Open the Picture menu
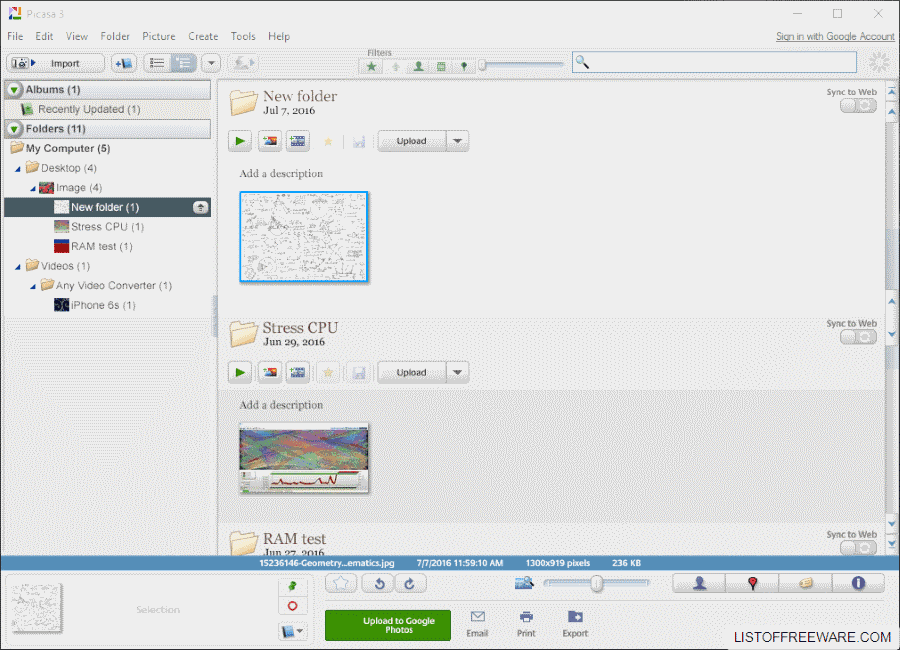Viewport: 900px width, 650px height. coord(159,36)
